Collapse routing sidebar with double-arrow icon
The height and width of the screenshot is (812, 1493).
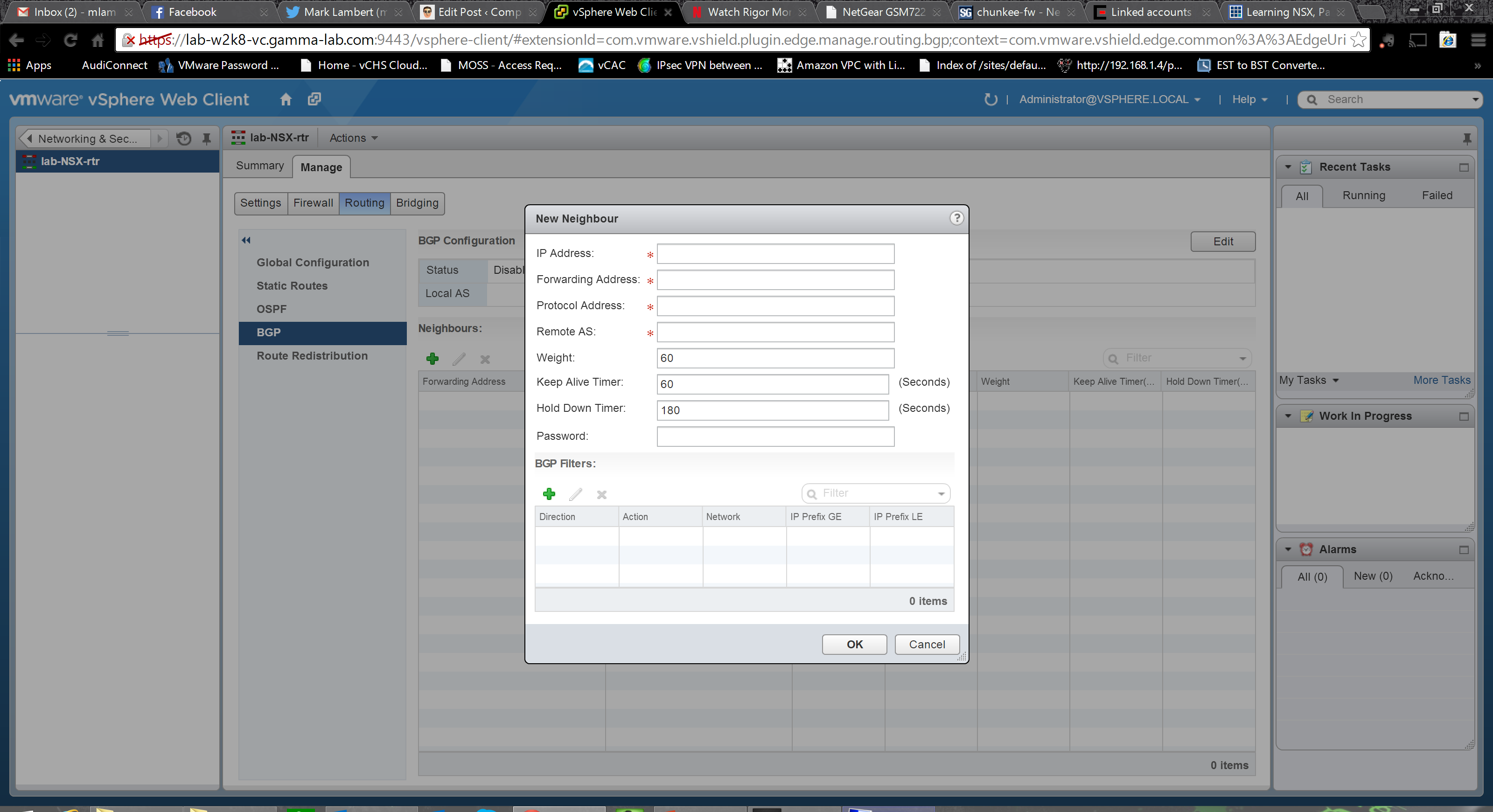(246, 240)
